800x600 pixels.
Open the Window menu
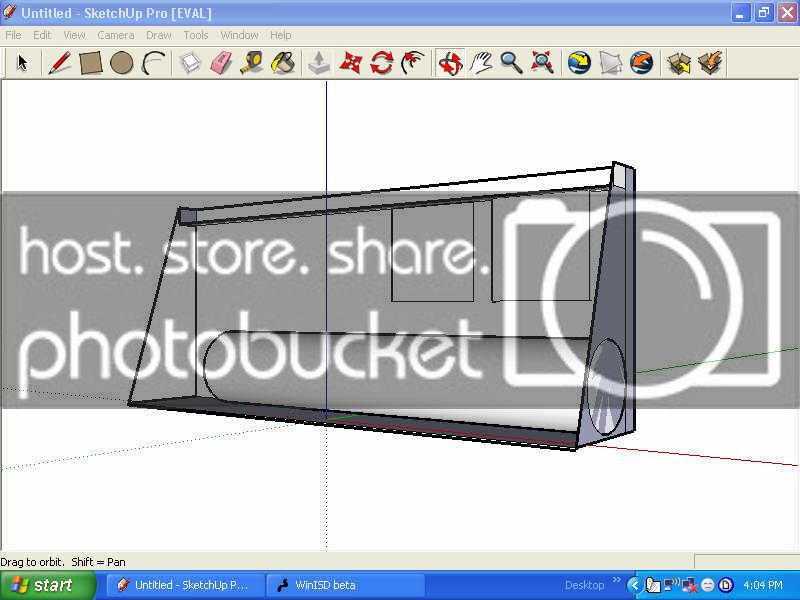239,35
